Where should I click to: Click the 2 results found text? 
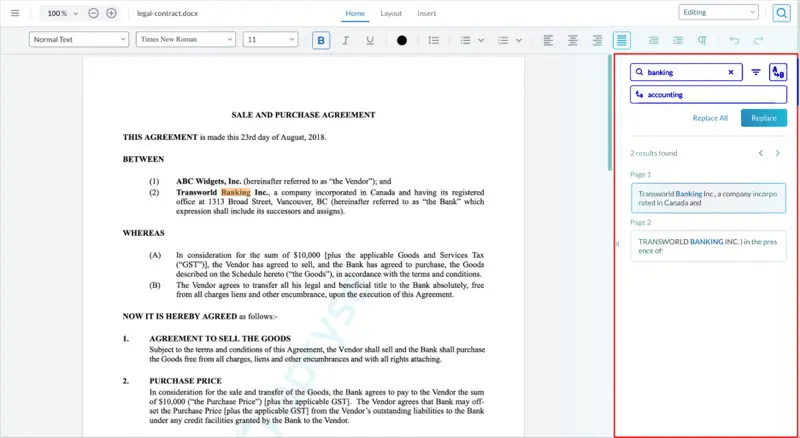(654, 153)
